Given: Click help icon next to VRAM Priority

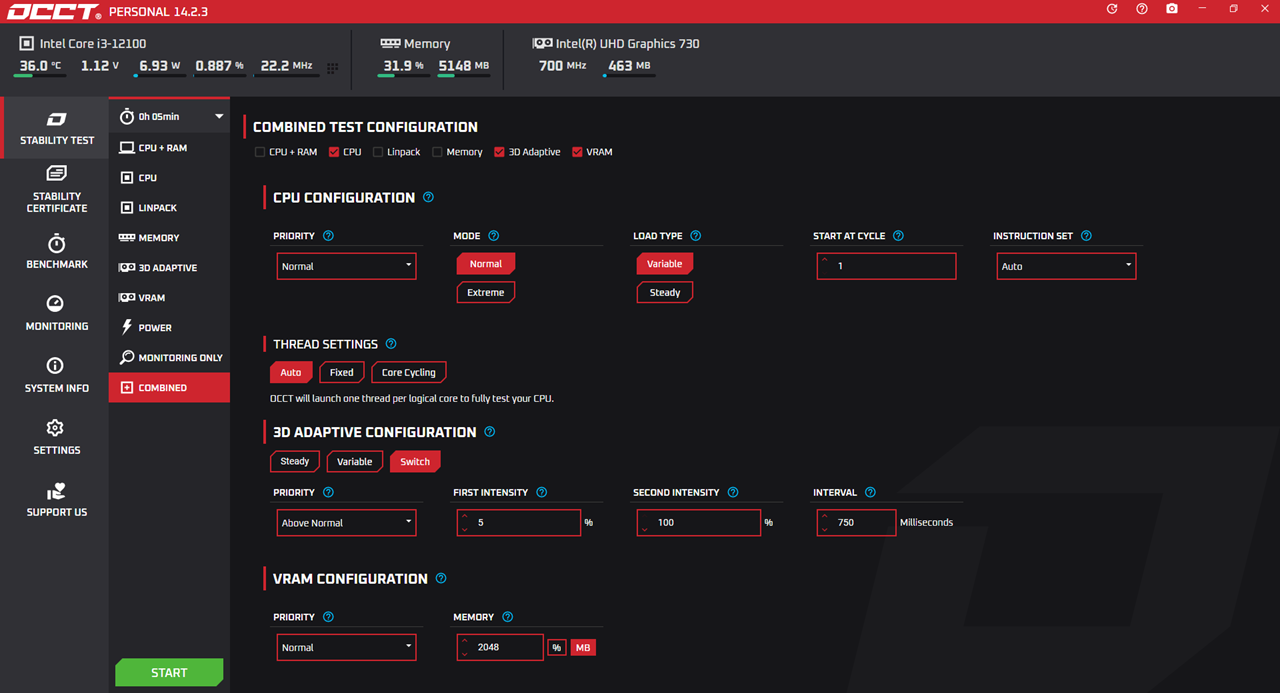Looking at the screenshot, I should point(328,618).
